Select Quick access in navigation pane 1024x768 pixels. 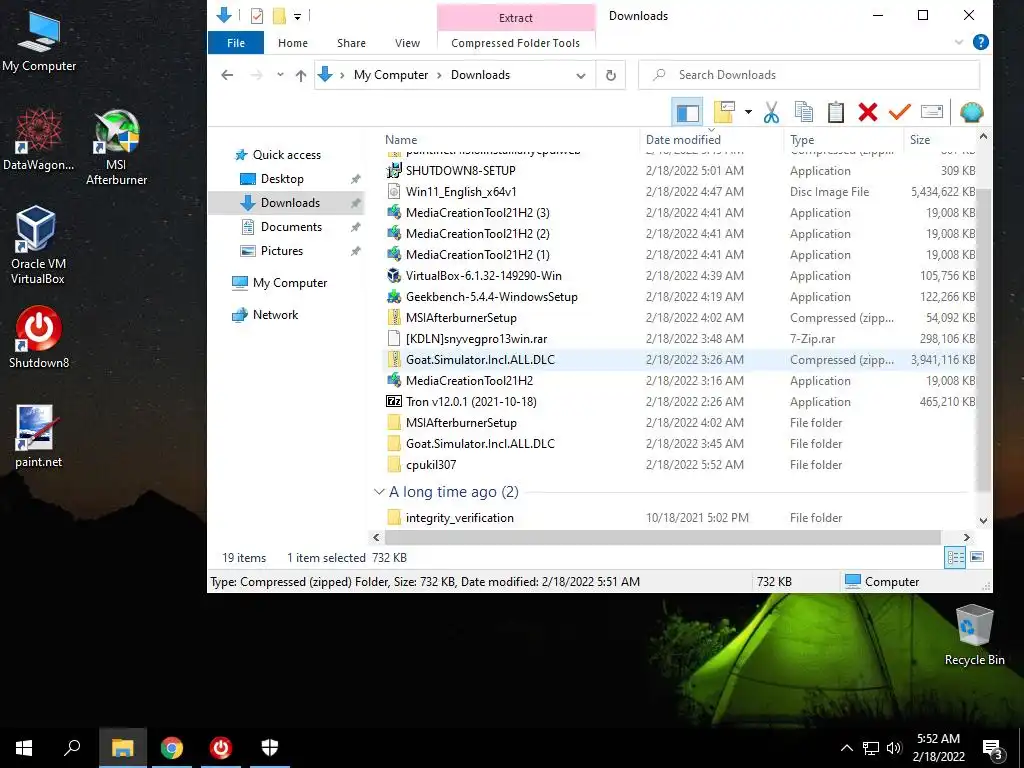coord(287,155)
